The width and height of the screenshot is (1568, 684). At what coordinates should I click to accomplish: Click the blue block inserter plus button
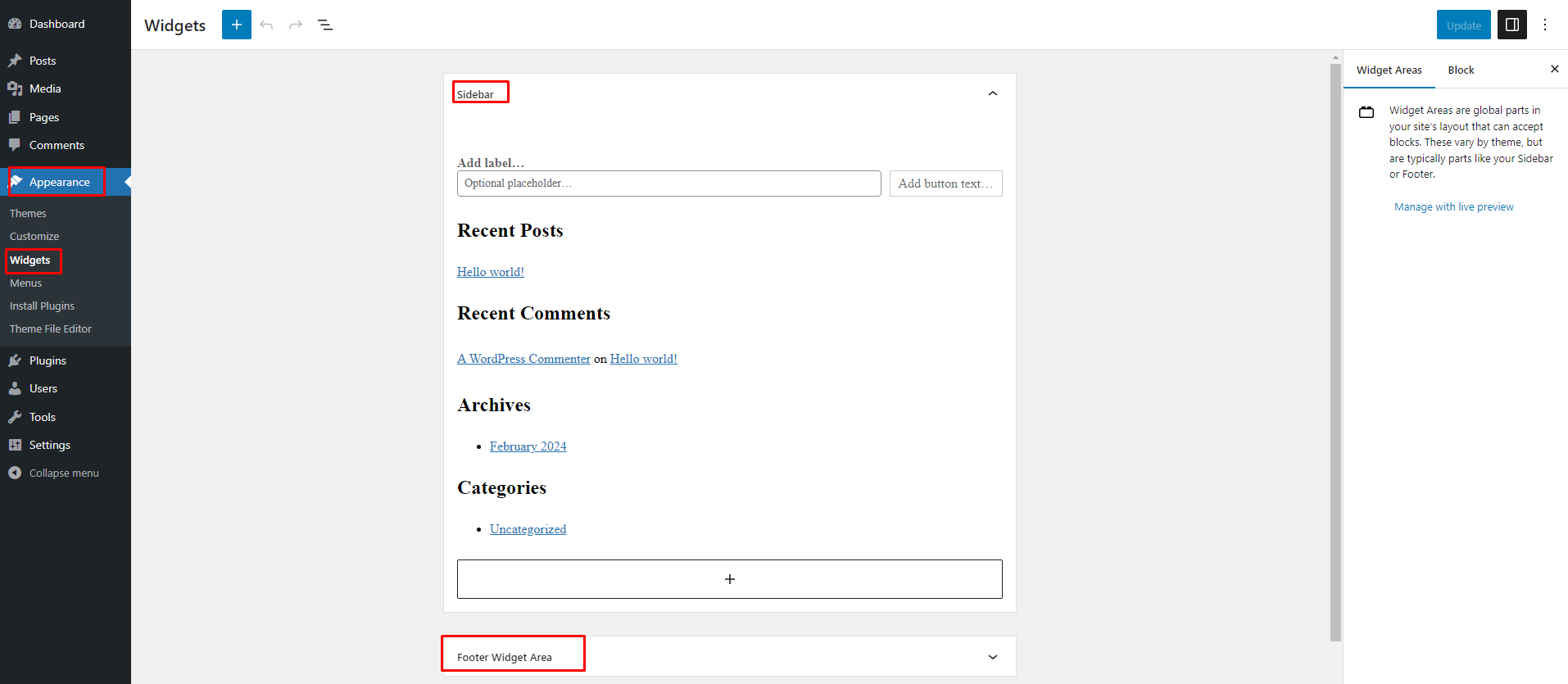[236, 25]
